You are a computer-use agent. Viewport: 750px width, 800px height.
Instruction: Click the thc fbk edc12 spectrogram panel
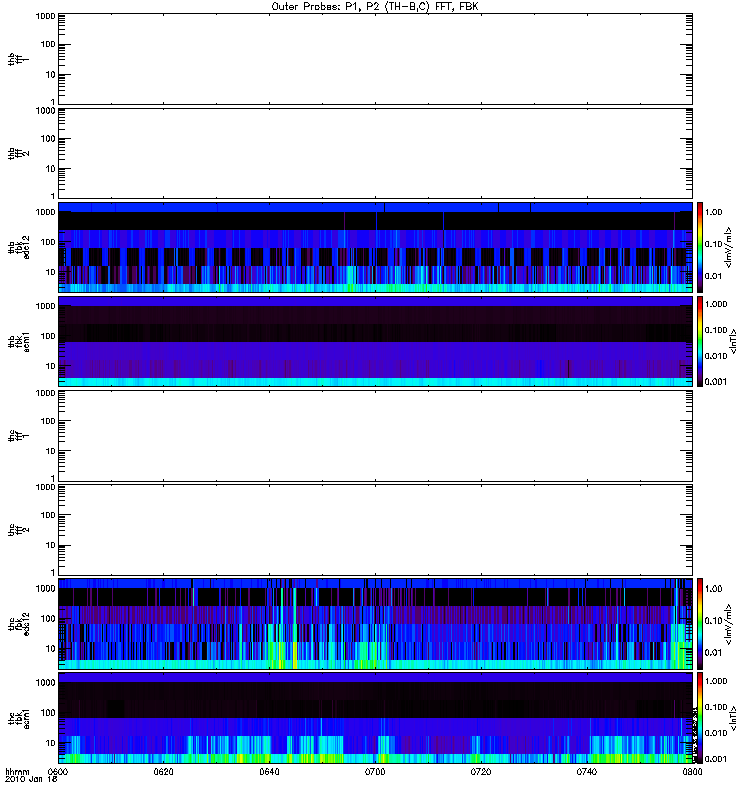pyautogui.click(x=375, y=623)
